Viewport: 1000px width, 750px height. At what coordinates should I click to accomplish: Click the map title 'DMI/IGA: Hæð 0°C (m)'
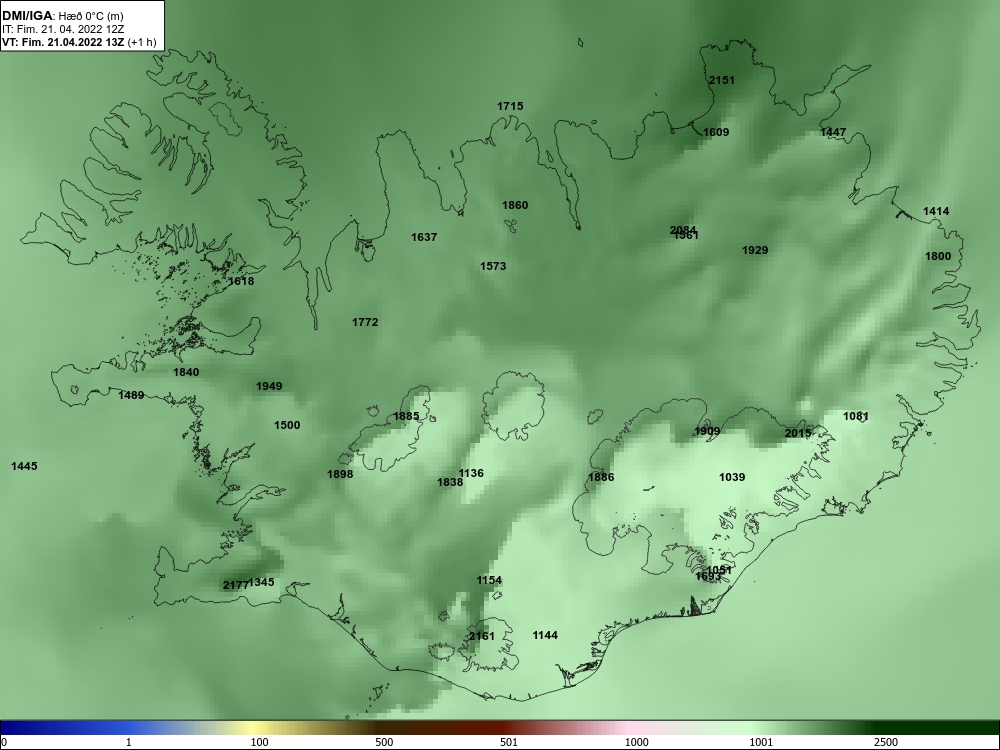click(x=62, y=16)
